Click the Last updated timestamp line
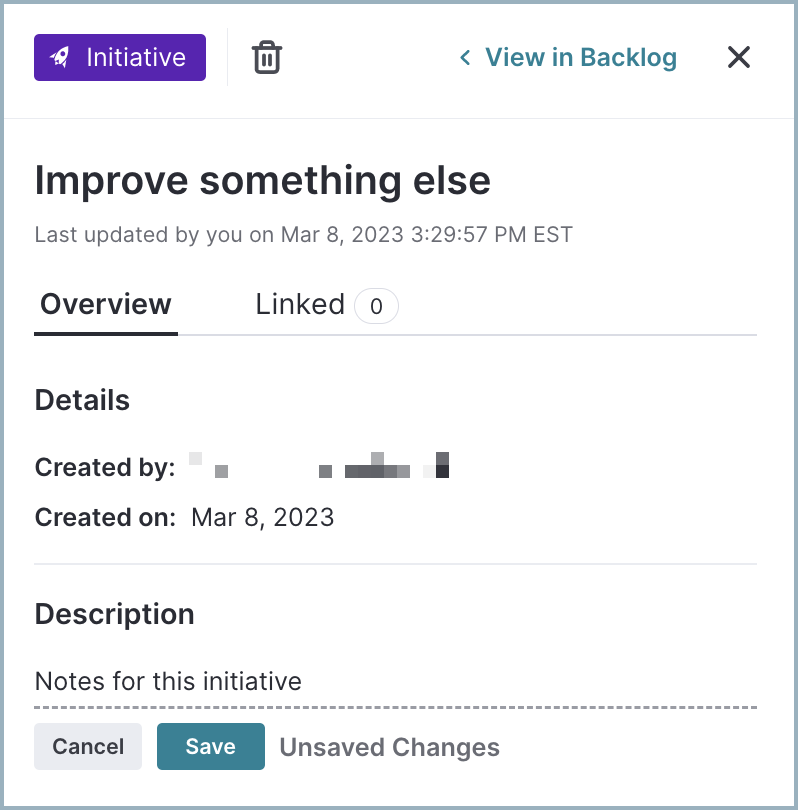Screen dimensions: 798x810 [304, 235]
